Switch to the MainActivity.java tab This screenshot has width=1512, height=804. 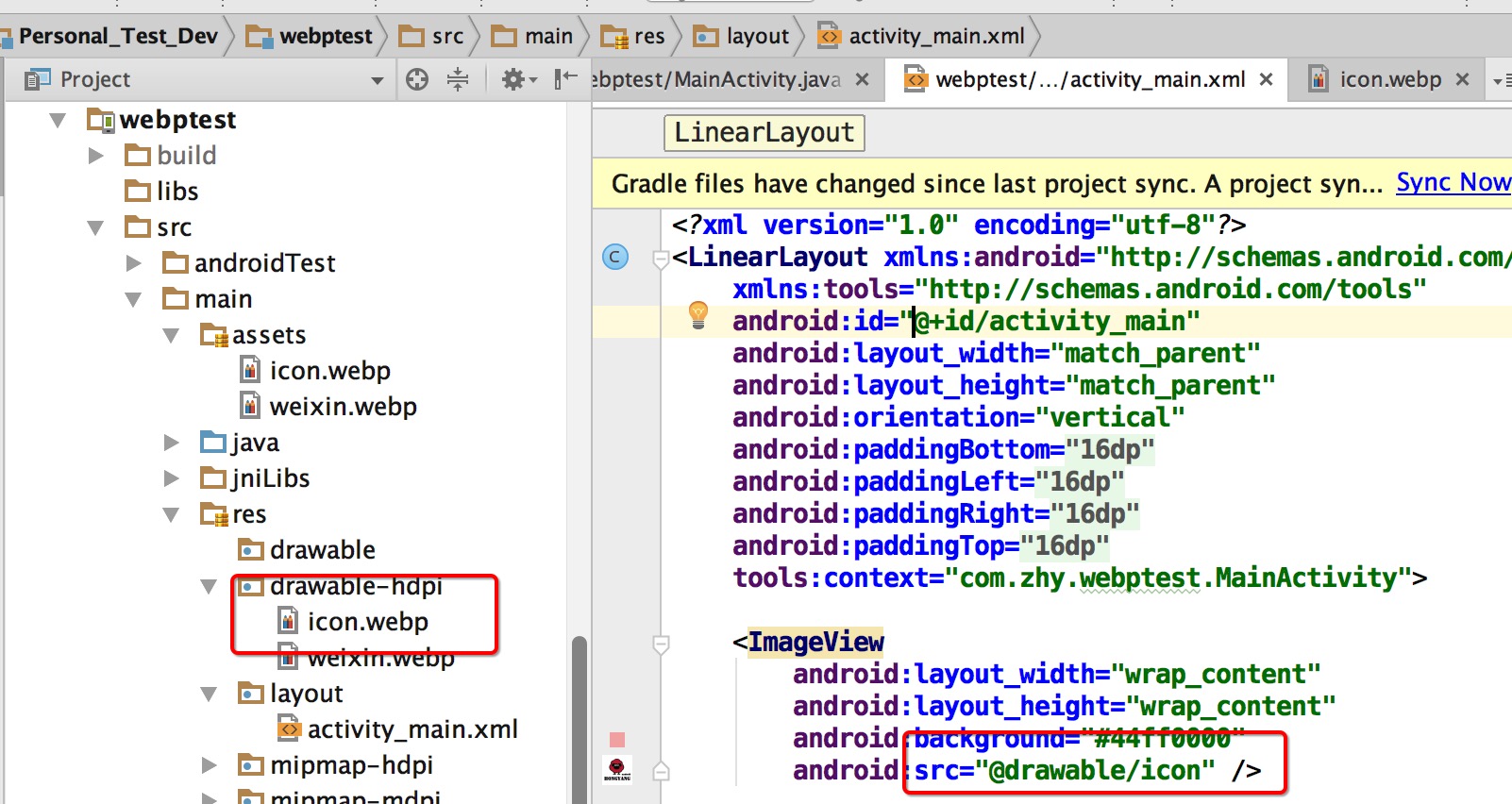click(717, 80)
